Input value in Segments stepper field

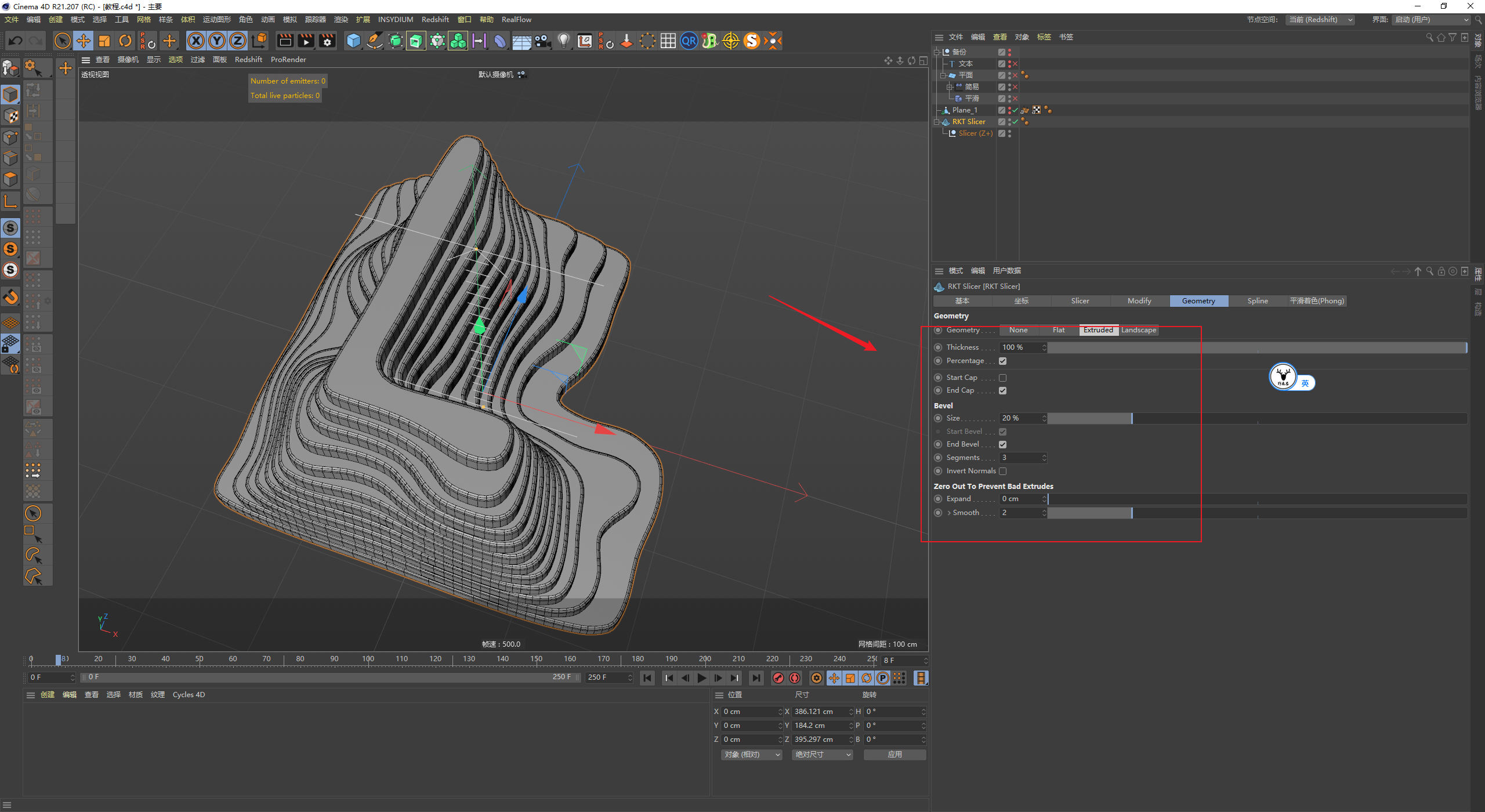1016,457
